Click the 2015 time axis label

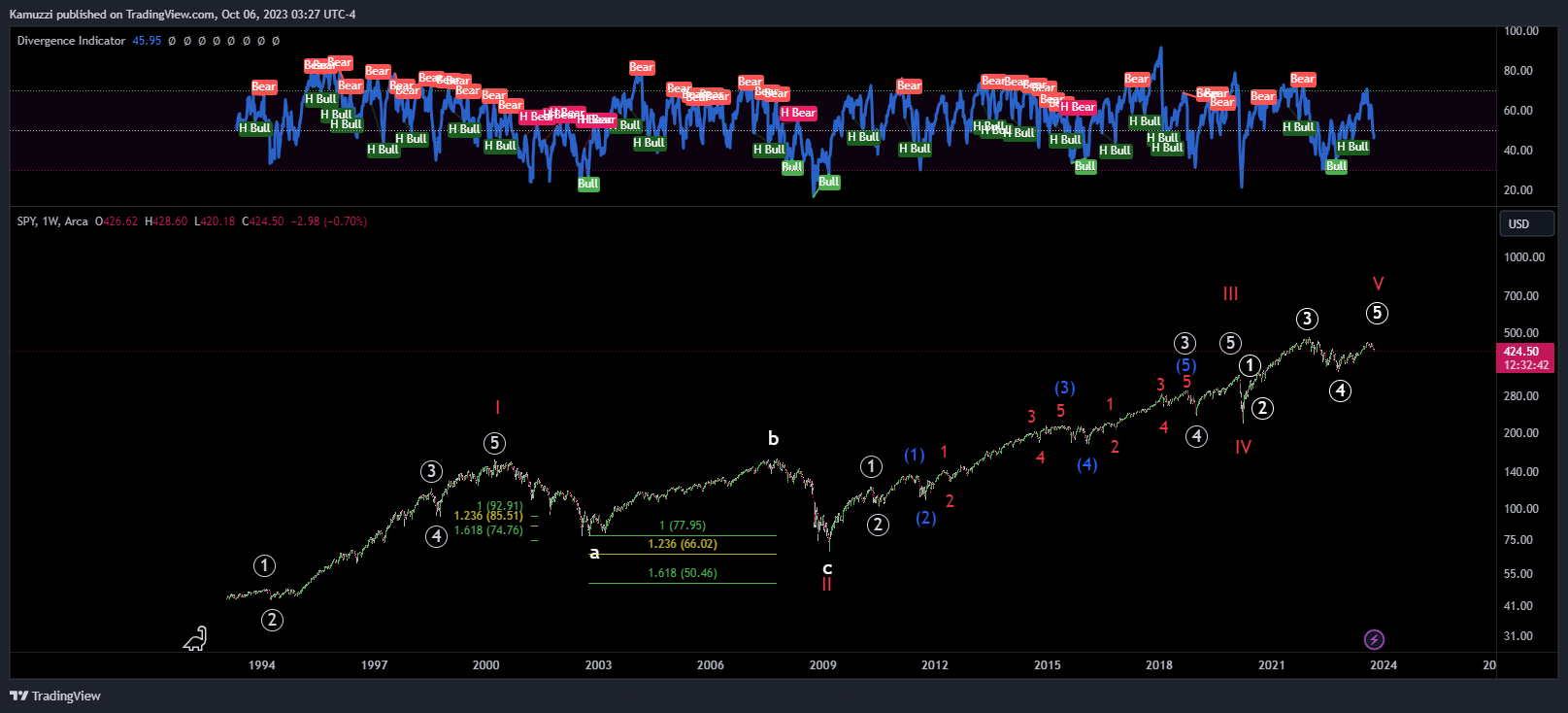coord(1048,665)
